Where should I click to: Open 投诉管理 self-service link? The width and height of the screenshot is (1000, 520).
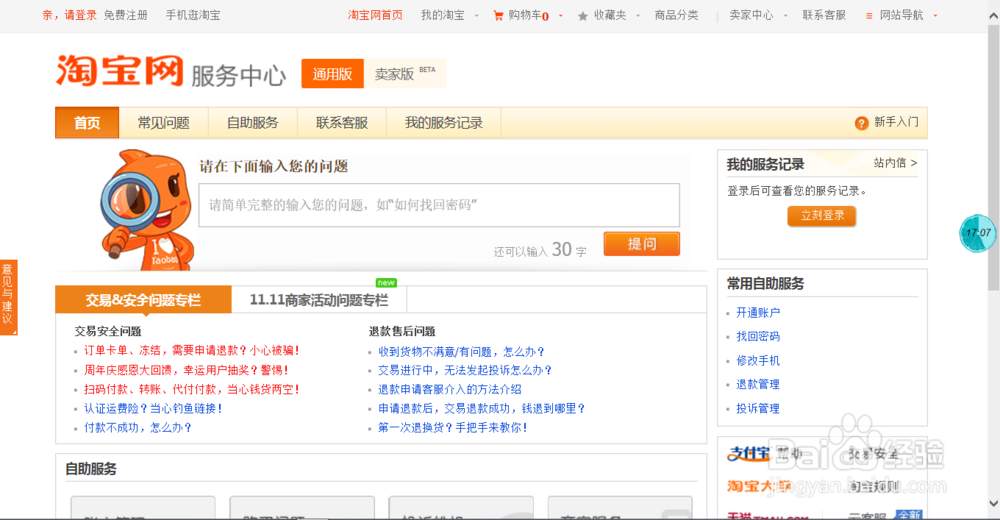(x=758, y=408)
